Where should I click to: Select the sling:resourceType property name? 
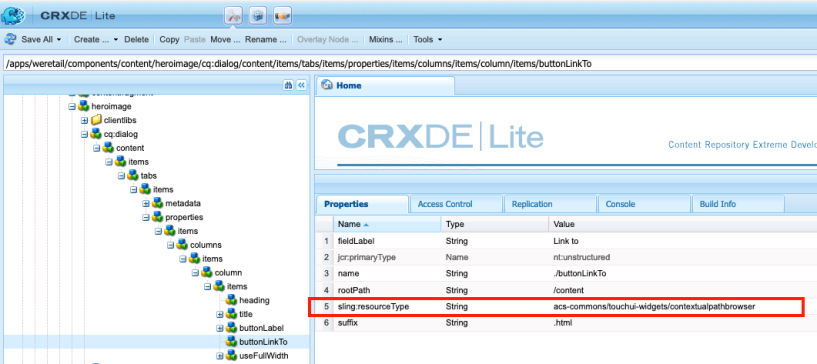[x=373, y=307]
